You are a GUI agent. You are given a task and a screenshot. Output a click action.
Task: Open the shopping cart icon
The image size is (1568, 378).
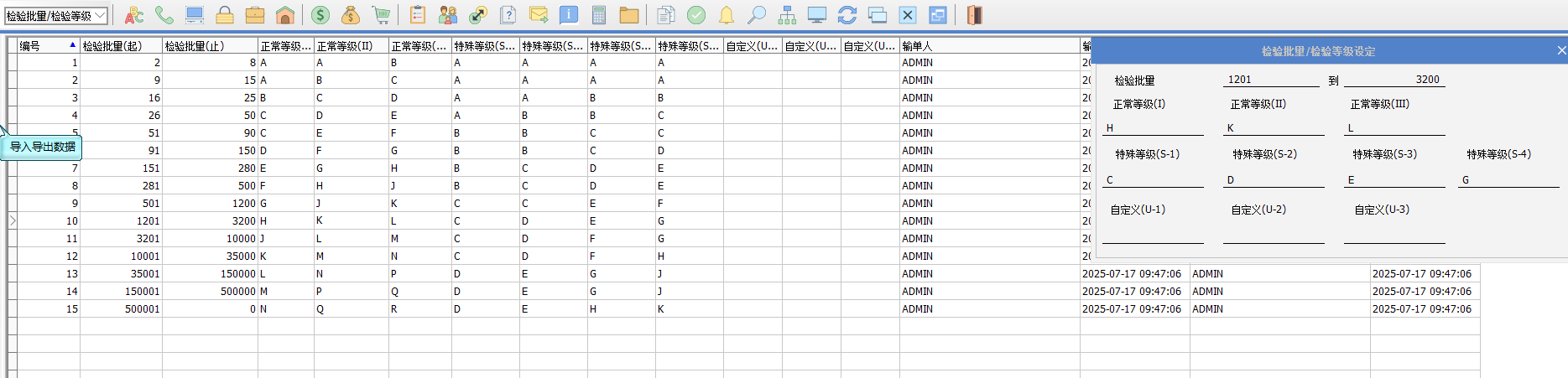[x=381, y=15]
